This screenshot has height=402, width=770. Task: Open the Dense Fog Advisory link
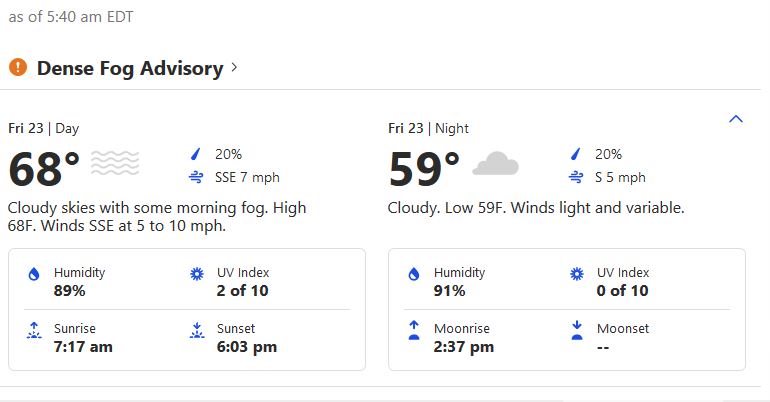pyautogui.click(x=129, y=68)
